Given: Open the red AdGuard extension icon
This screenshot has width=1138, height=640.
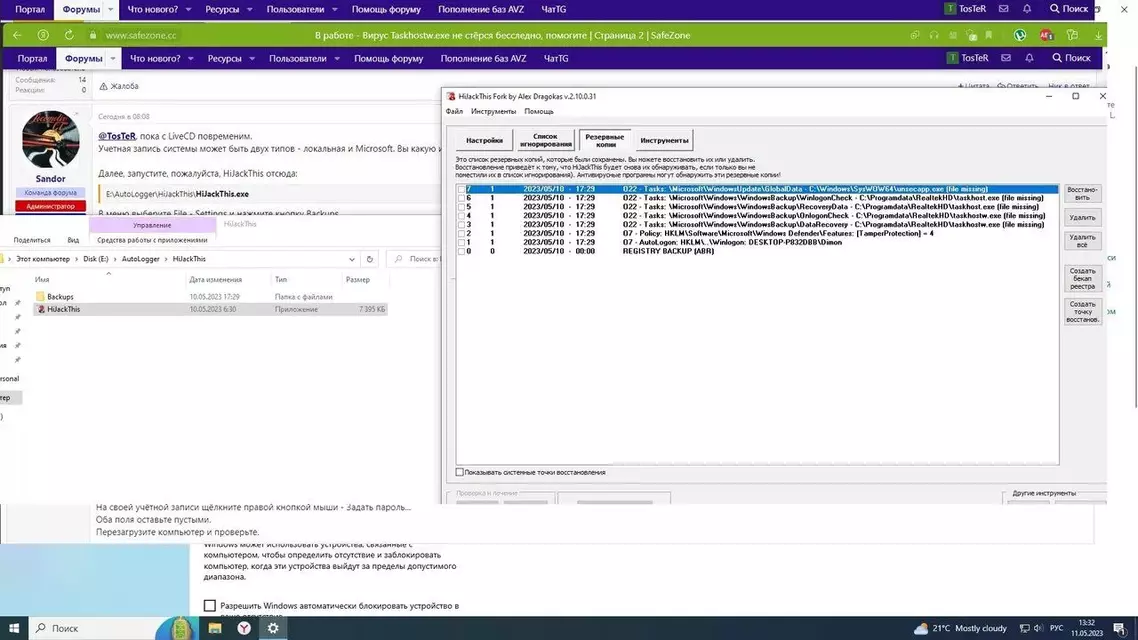Looking at the screenshot, I should [x=1046, y=35].
